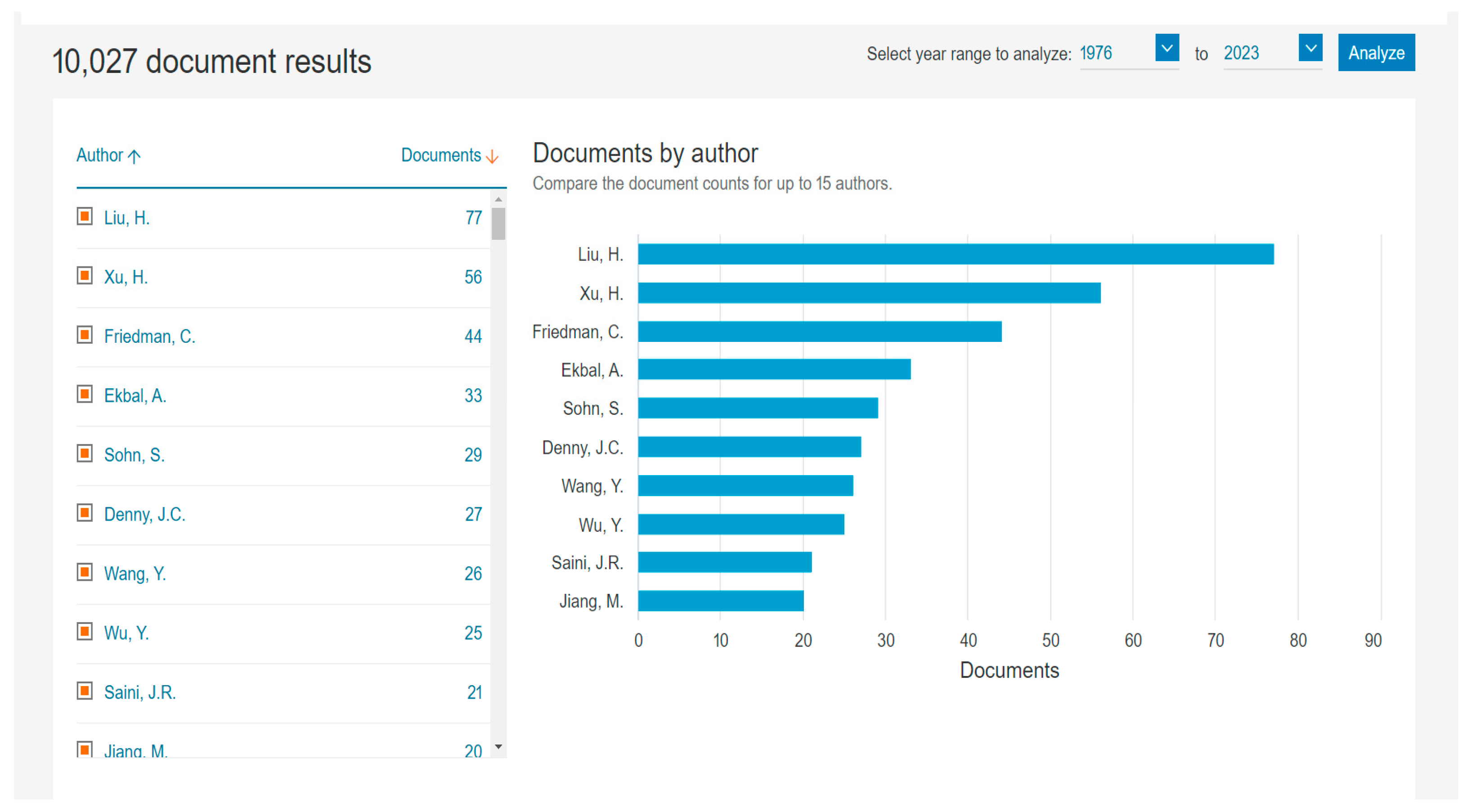
Task: Click document count 29 for Sohn, S.
Action: [x=473, y=455]
